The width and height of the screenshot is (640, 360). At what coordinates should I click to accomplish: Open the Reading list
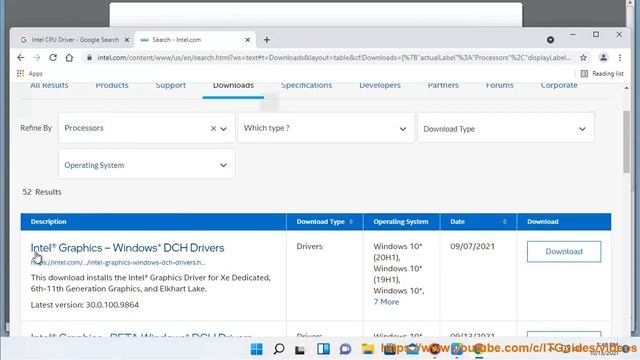(x=602, y=73)
